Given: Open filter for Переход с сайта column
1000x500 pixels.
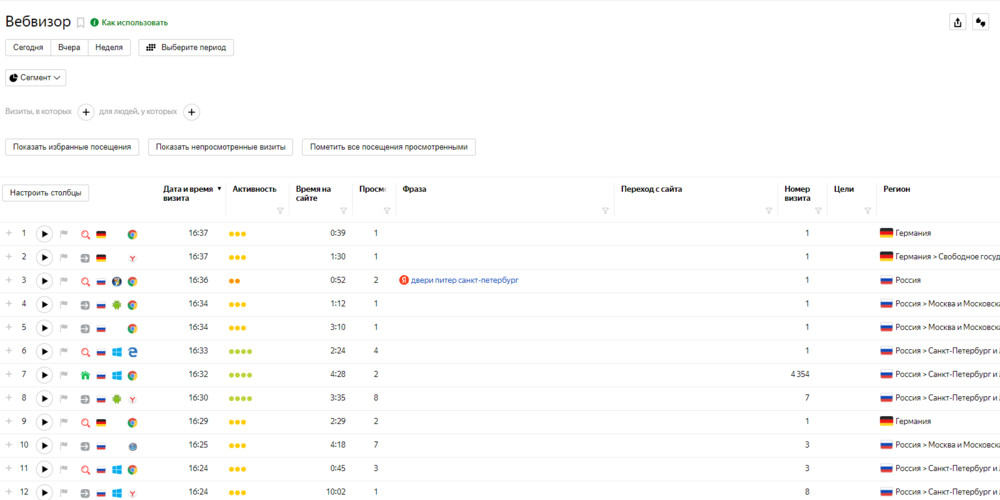Looking at the screenshot, I should 768,210.
